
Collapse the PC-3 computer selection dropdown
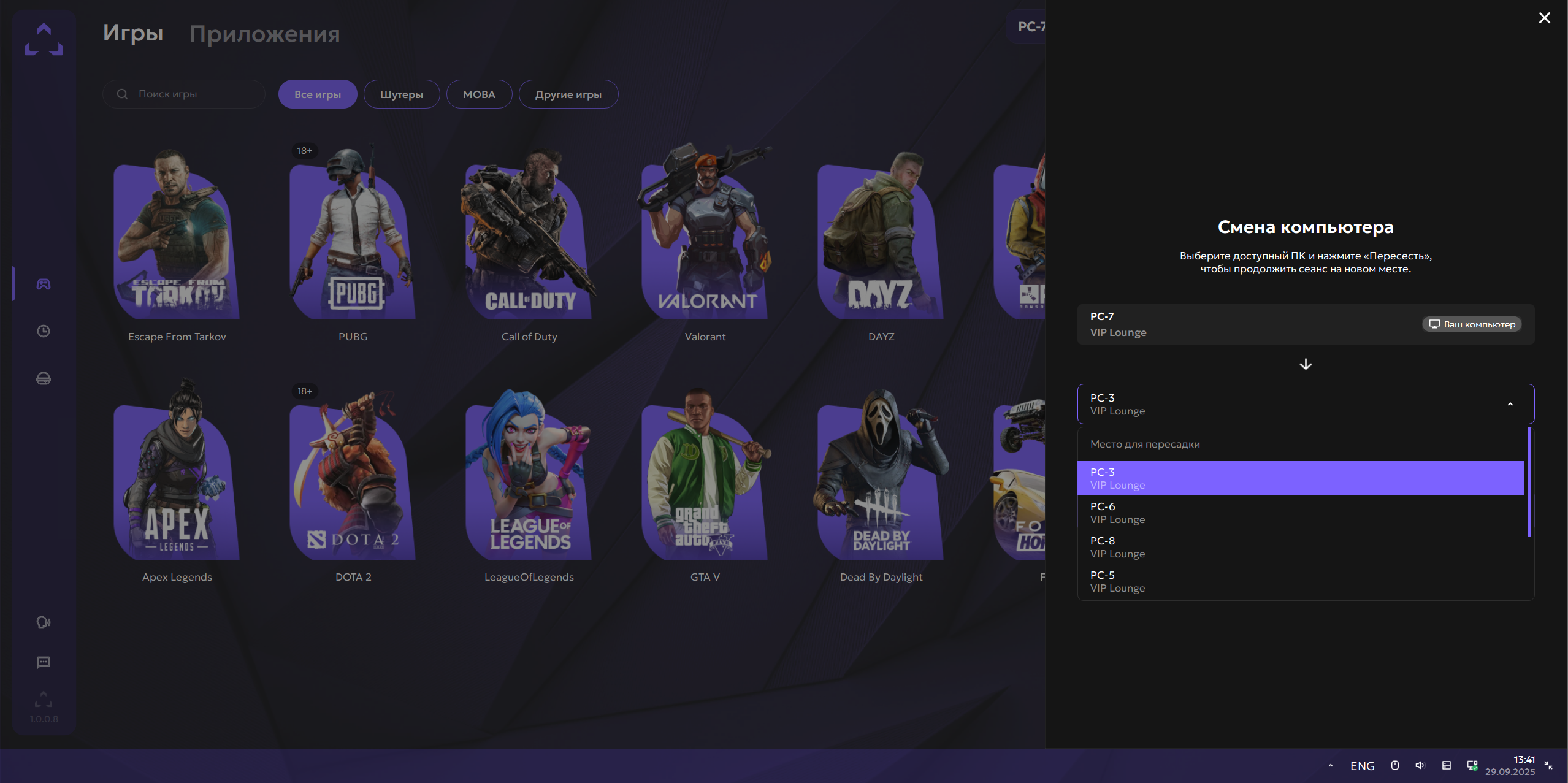pos(1306,404)
